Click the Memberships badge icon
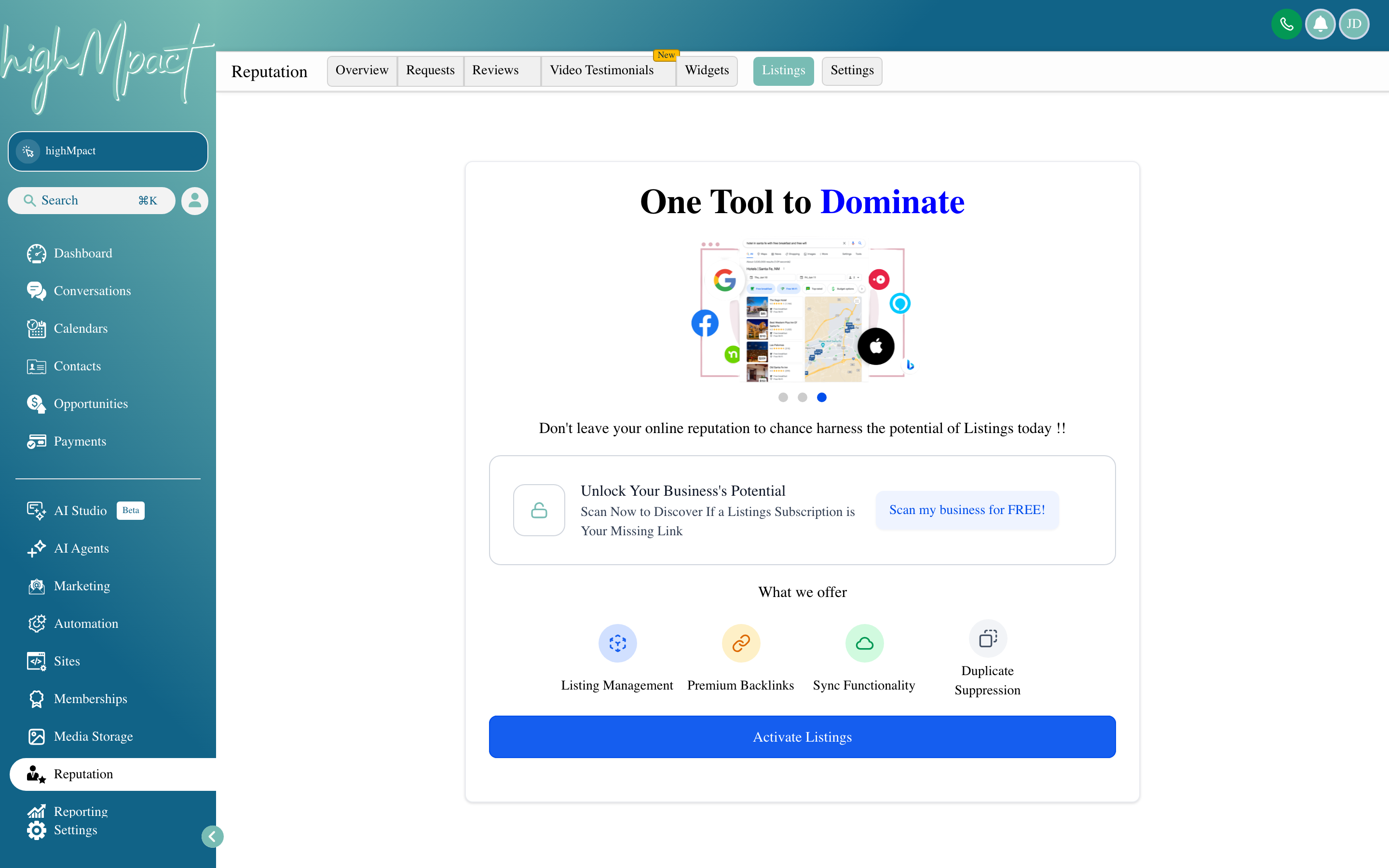The height and width of the screenshot is (868, 1389). click(36, 699)
